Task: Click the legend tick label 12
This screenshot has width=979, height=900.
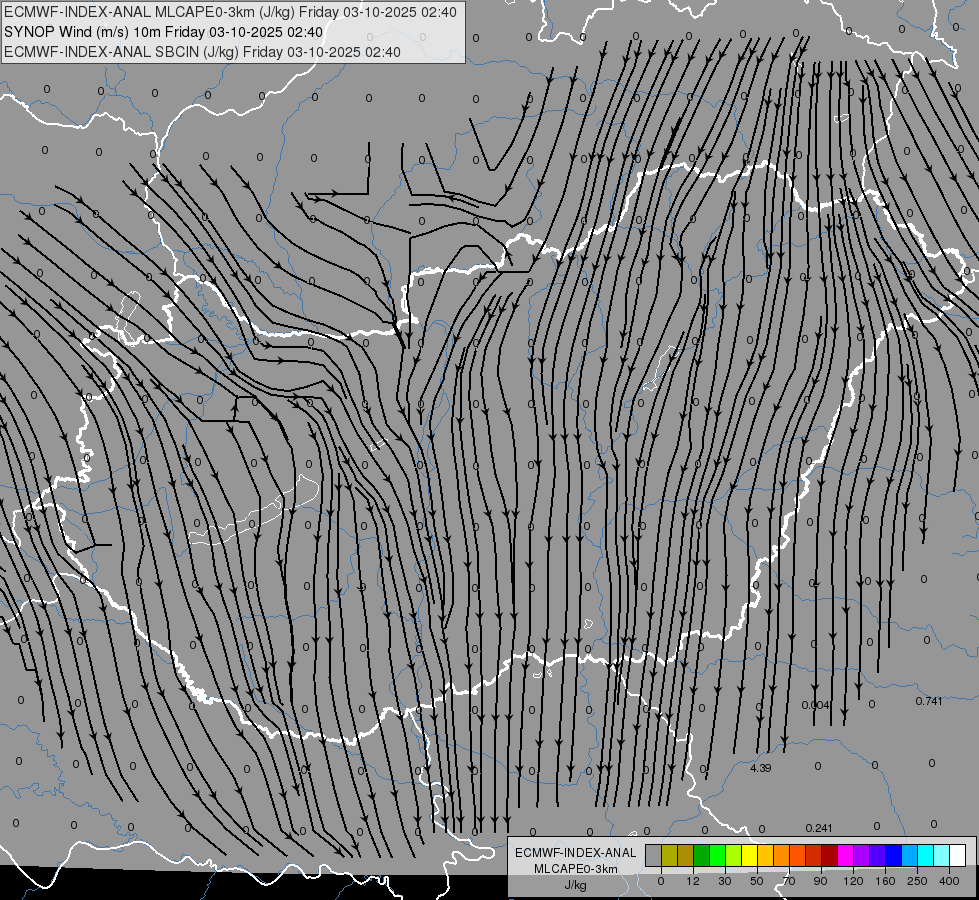Action: (693, 881)
